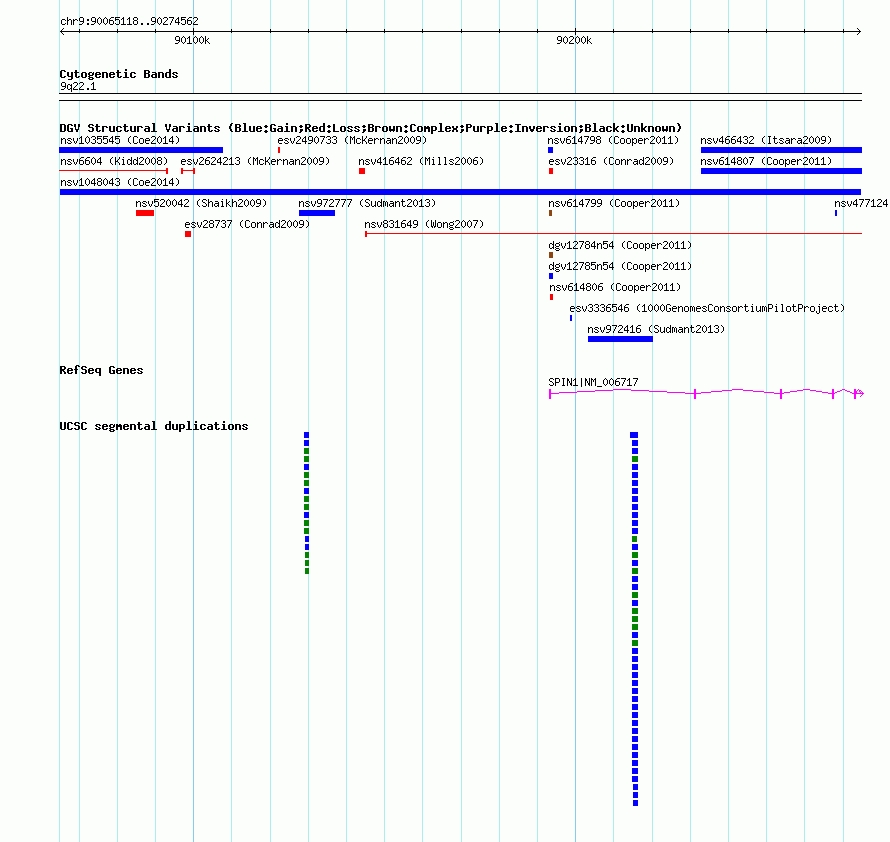Image resolution: width=890 pixels, height=842 pixels.
Task: Select the blue nsv972416 gain bar
Action: tap(620, 339)
